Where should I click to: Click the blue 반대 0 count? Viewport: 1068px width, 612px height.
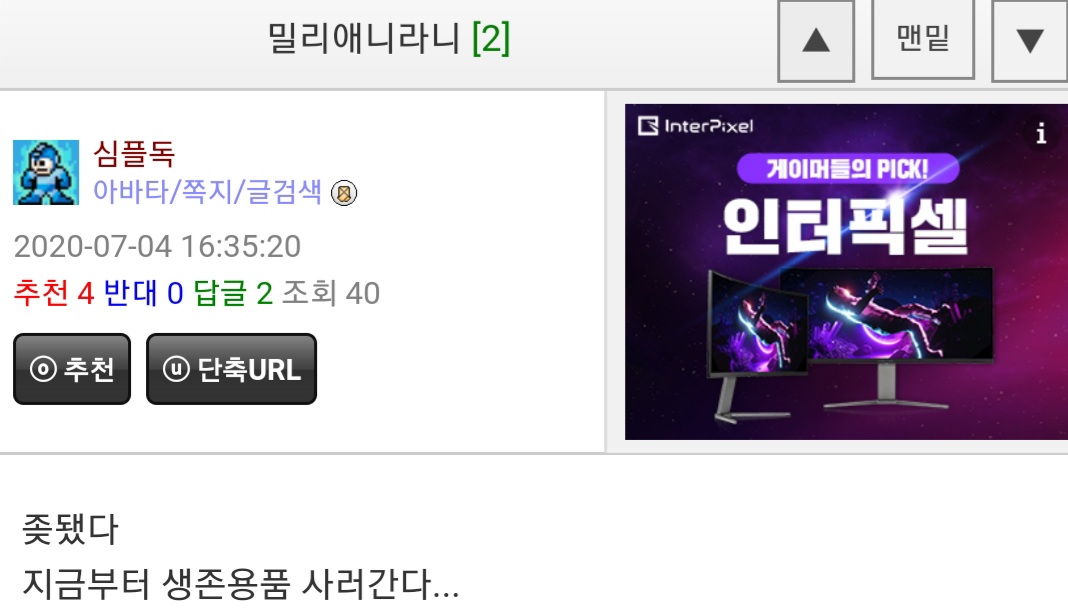(x=144, y=293)
